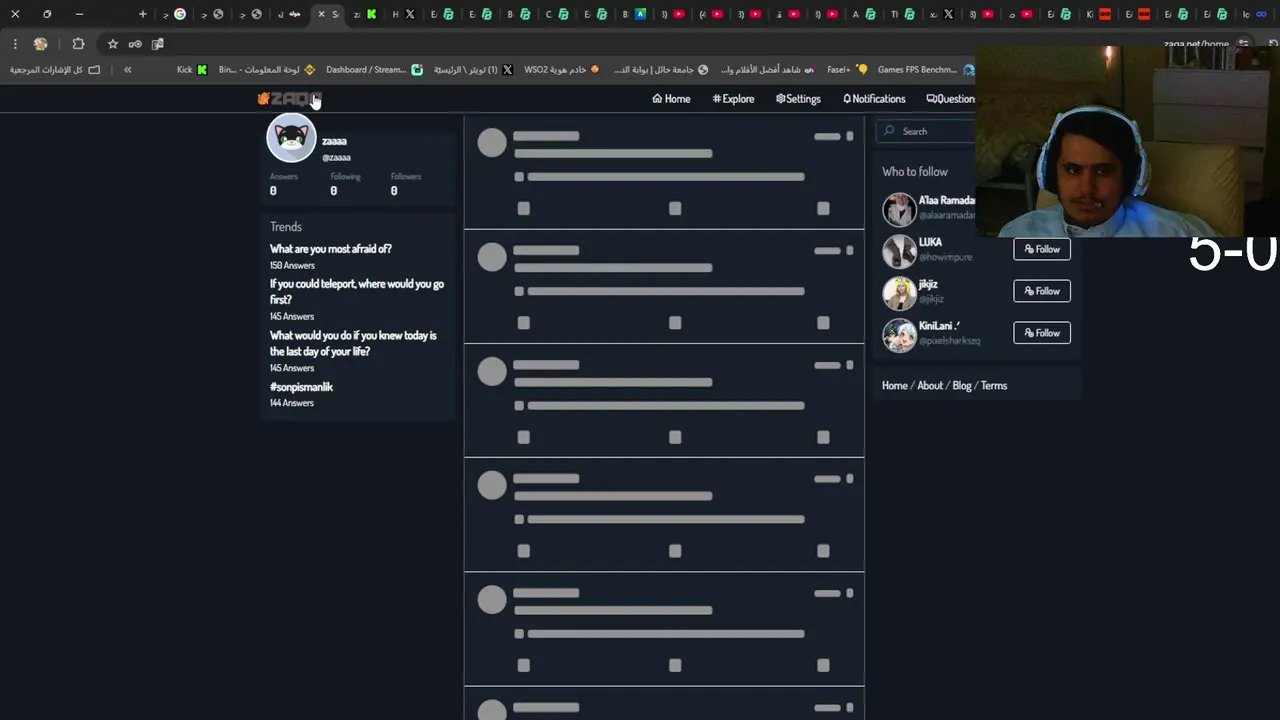Open the WSO2 خادم هوية bookmark
This screenshot has width=1280, height=720.
click(562, 70)
